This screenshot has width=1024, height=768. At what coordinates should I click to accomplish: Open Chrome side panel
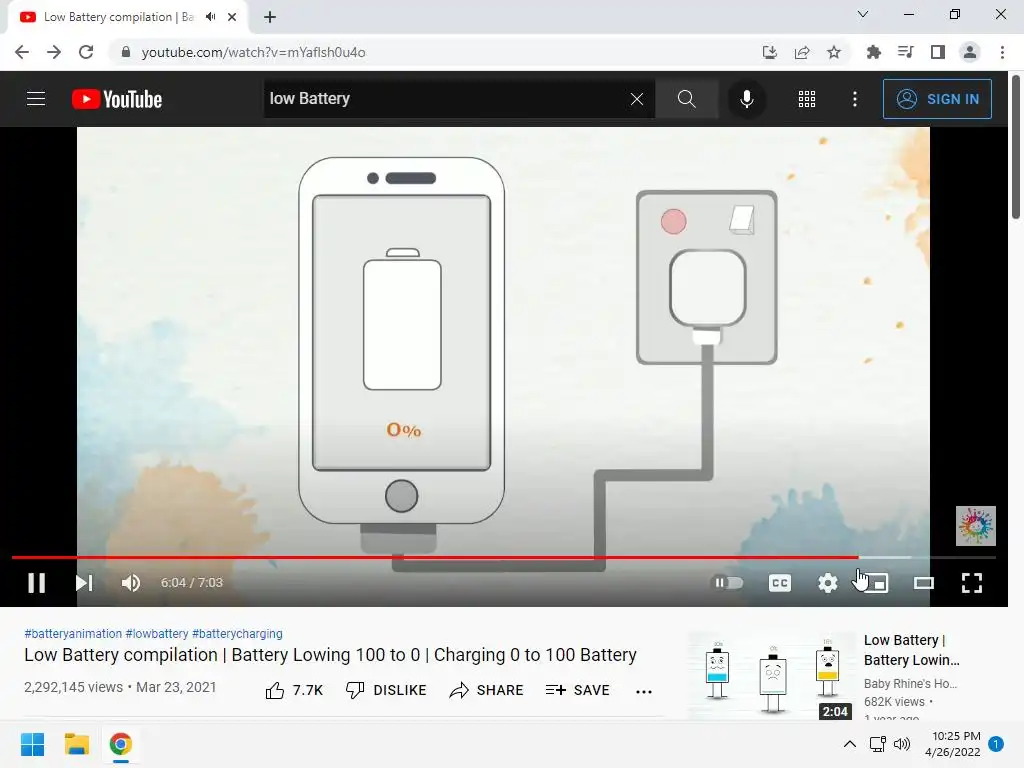click(x=938, y=52)
